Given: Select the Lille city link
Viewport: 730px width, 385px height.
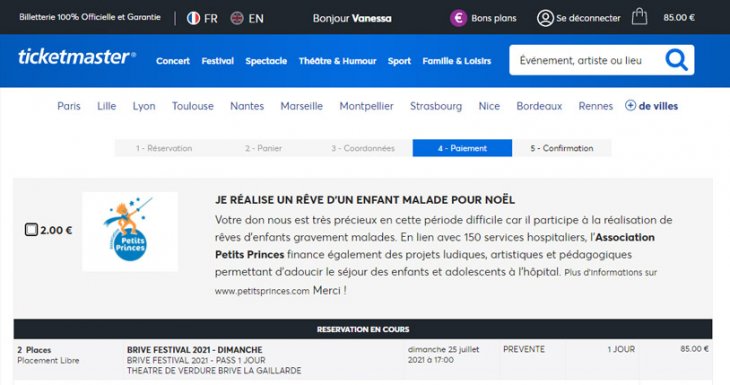Looking at the screenshot, I should click(x=107, y=106).
